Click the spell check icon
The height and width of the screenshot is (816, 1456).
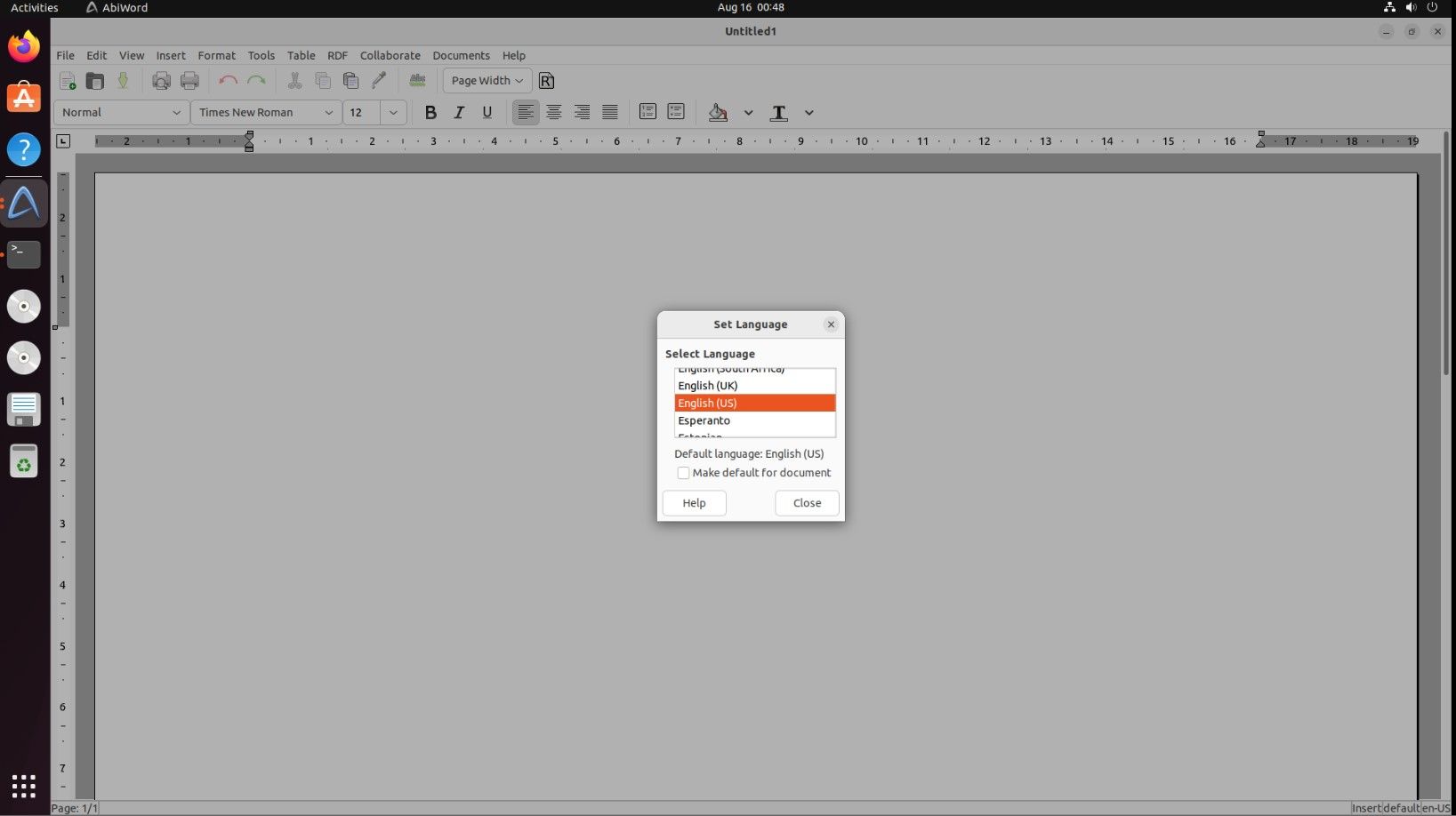[417, 81]
